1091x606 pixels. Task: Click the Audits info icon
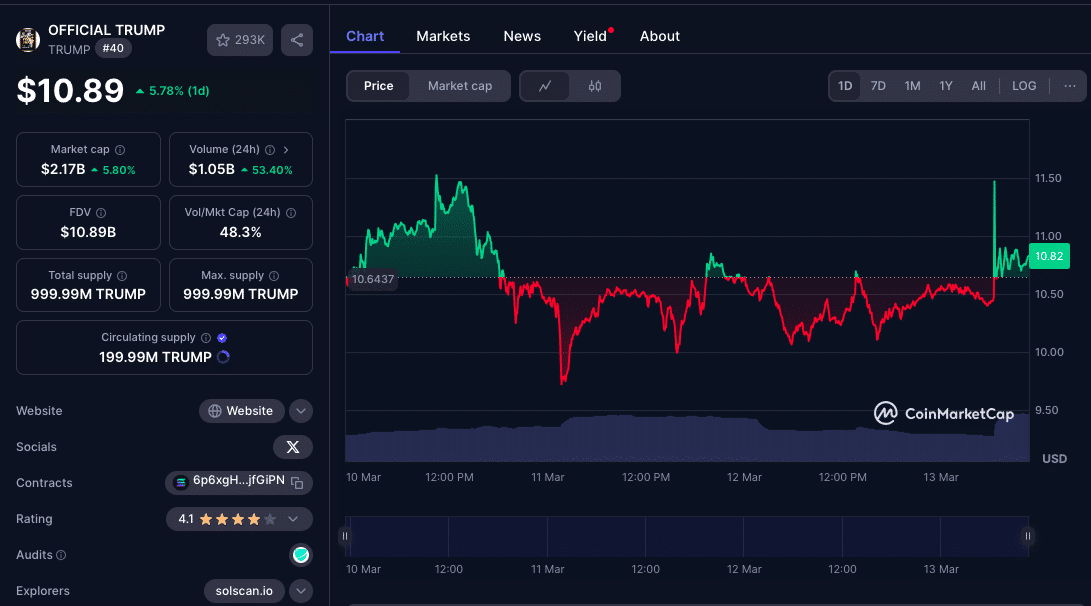coord(61,555)
